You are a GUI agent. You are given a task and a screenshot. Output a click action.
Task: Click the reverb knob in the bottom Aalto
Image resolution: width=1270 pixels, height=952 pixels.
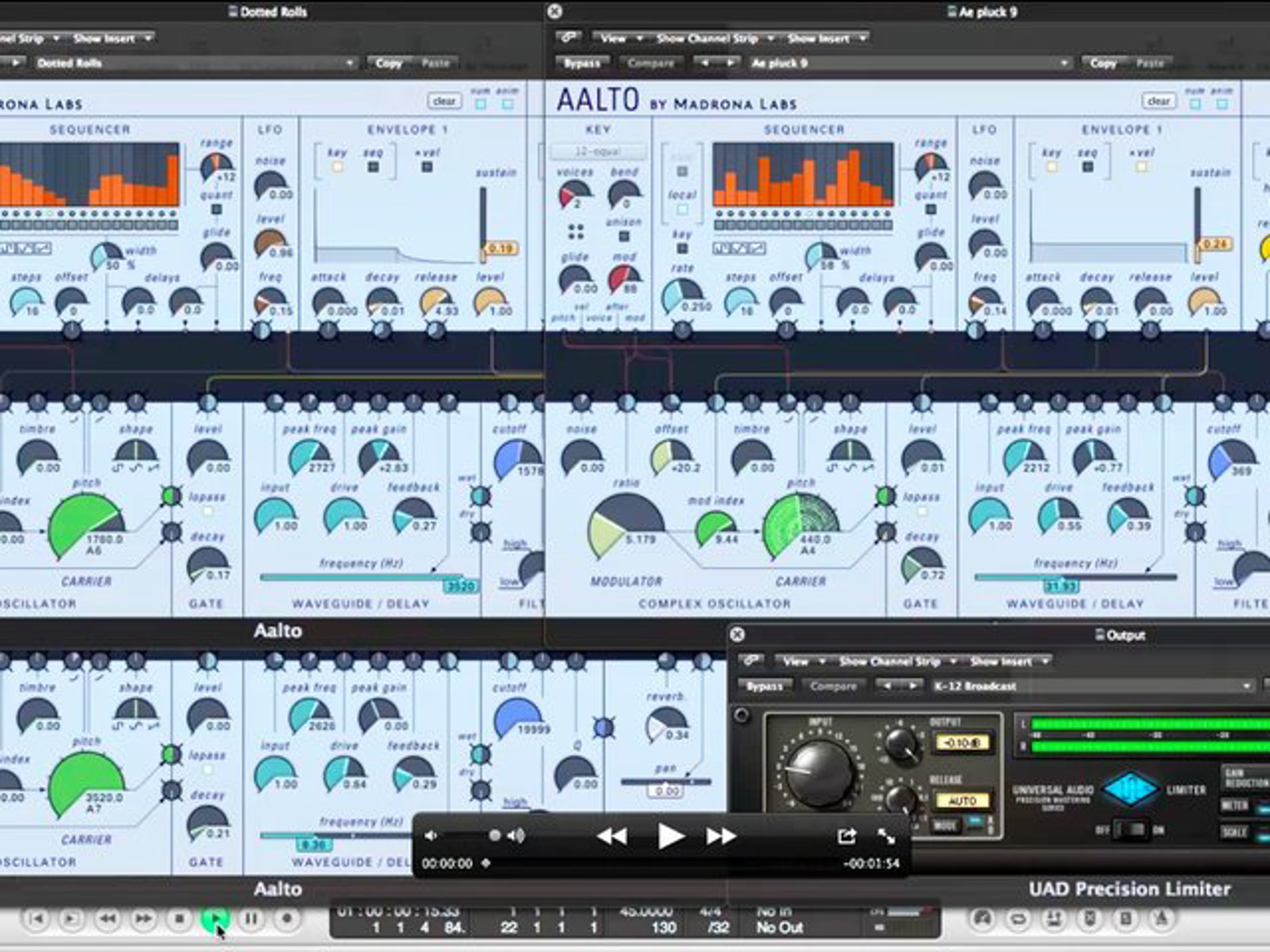pos(666,724)
